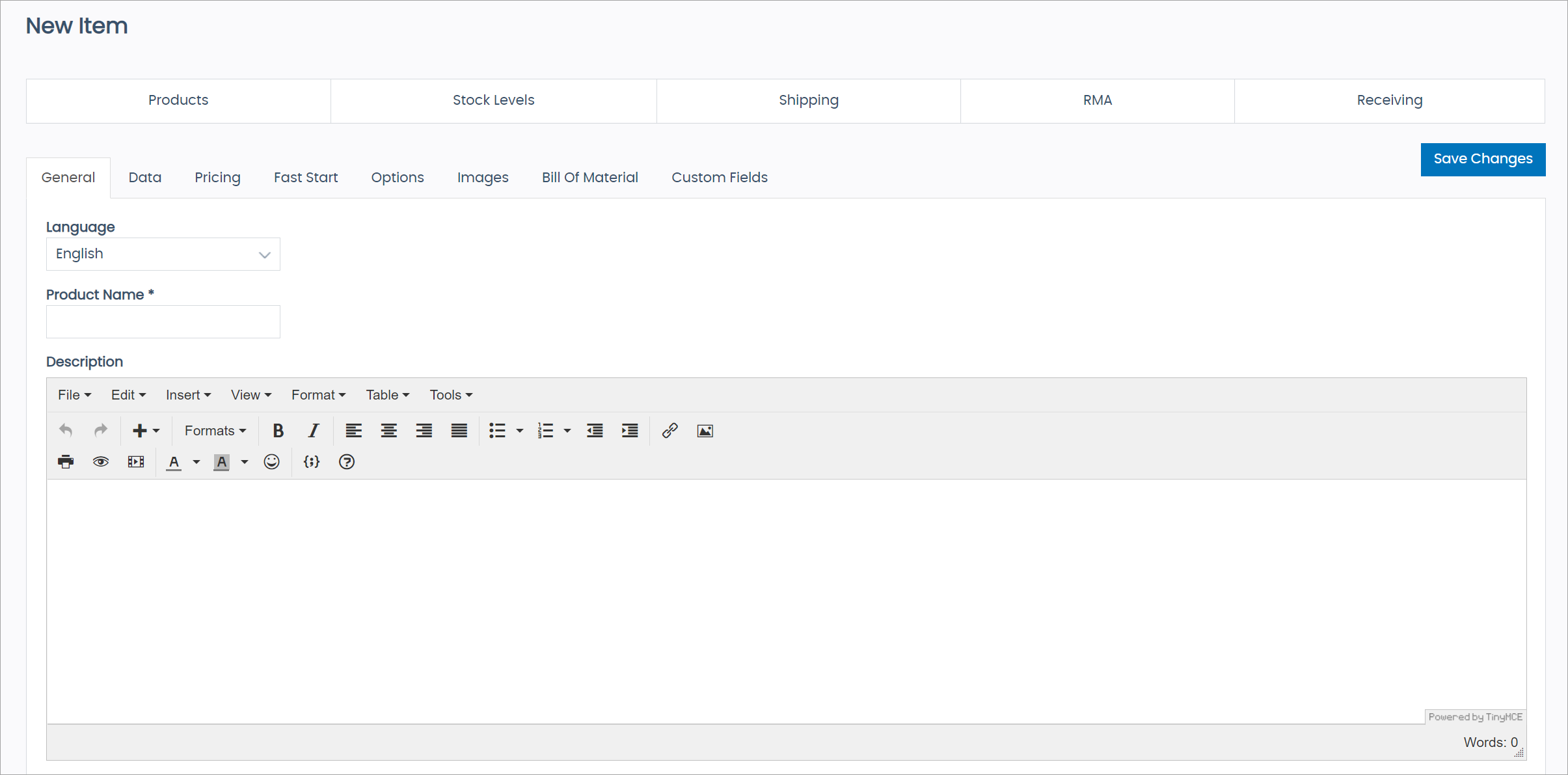1568x775 pixels.
Task: Toggle center alignment in the editor
Action: (x=388, y=430)
